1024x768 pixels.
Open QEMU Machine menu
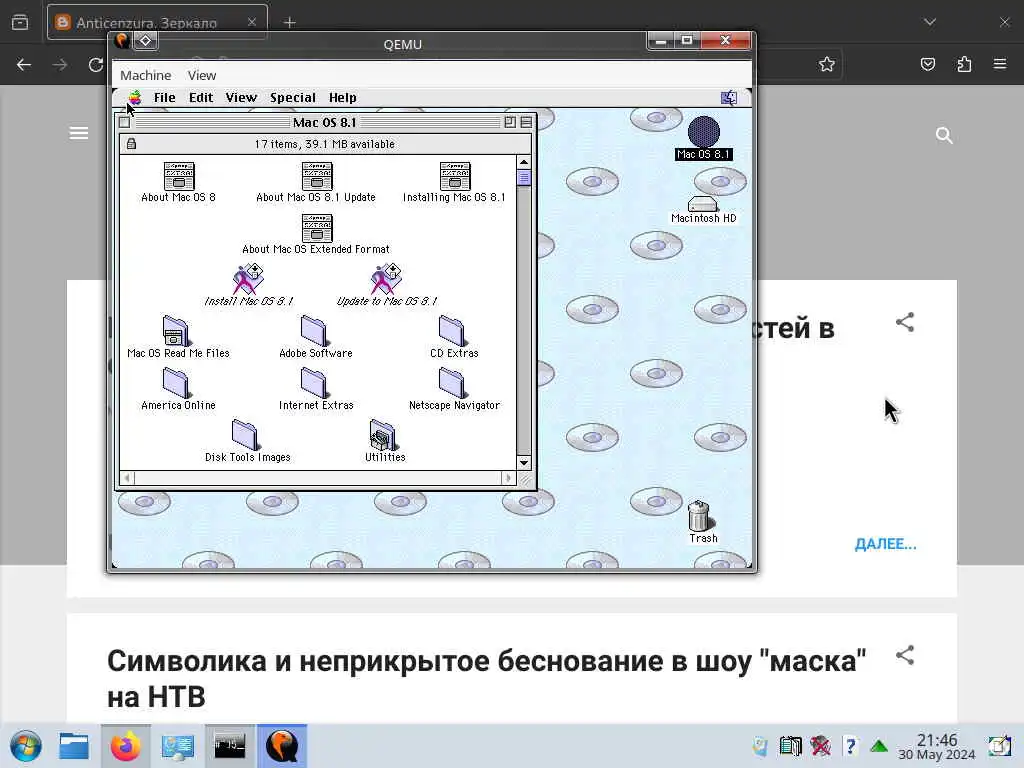coord(146,76)
